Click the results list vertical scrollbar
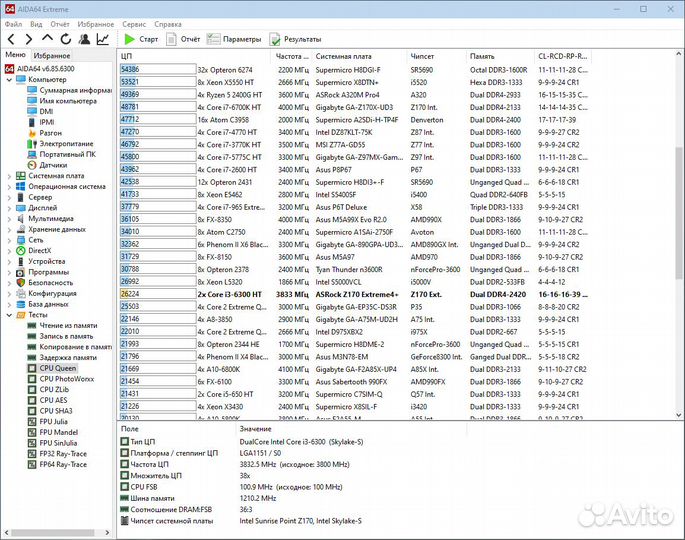 pos(679,200)
